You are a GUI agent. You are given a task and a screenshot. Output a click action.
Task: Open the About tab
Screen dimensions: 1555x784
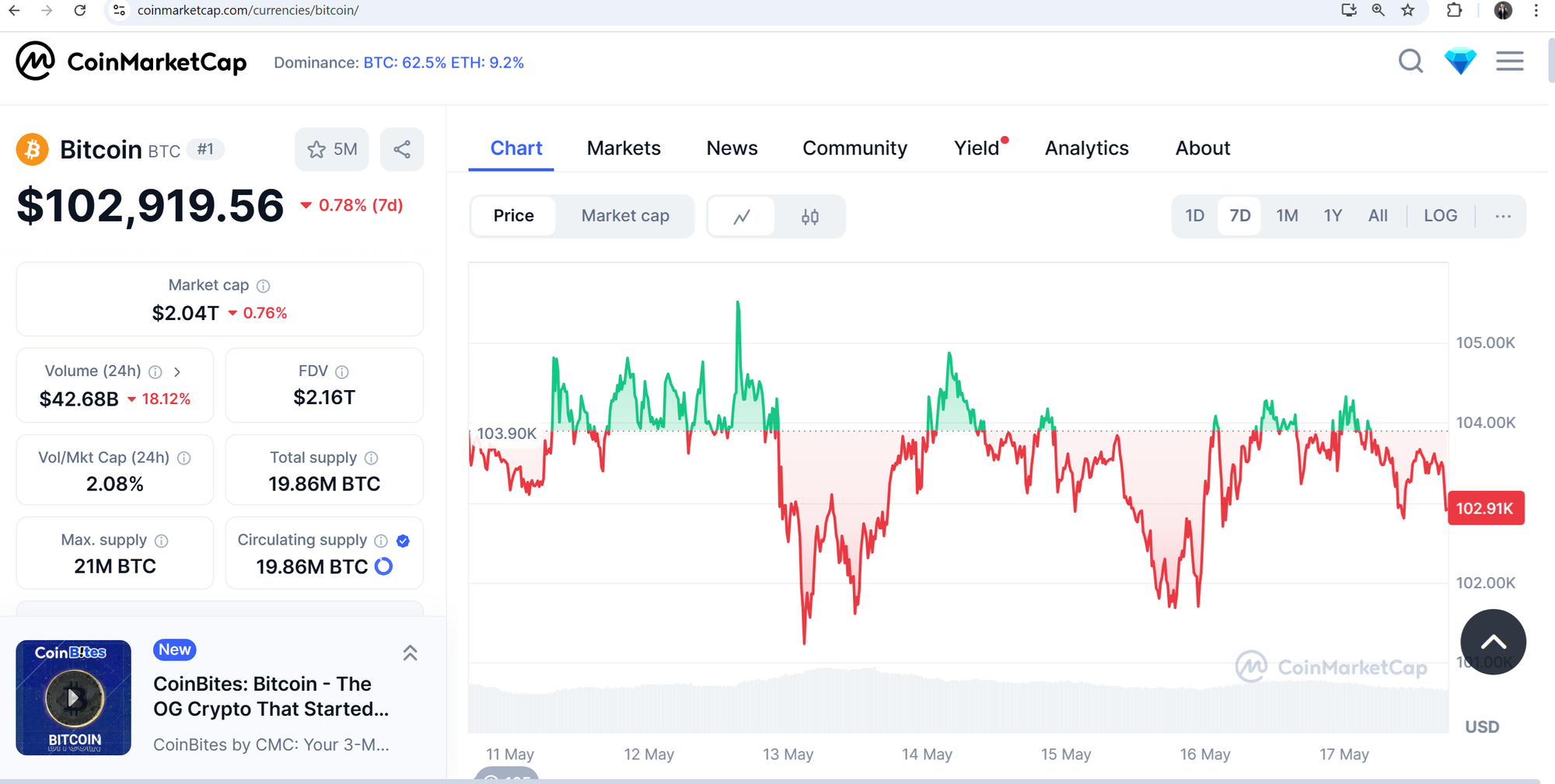click(1203, 148)
